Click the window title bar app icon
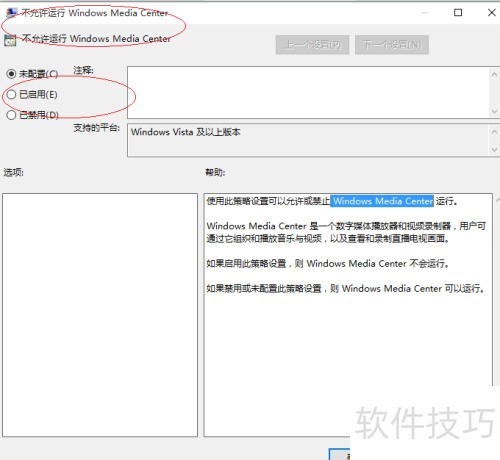Image resolution: width=500 pixels, height=460 pixels. (x=12, y=13)
